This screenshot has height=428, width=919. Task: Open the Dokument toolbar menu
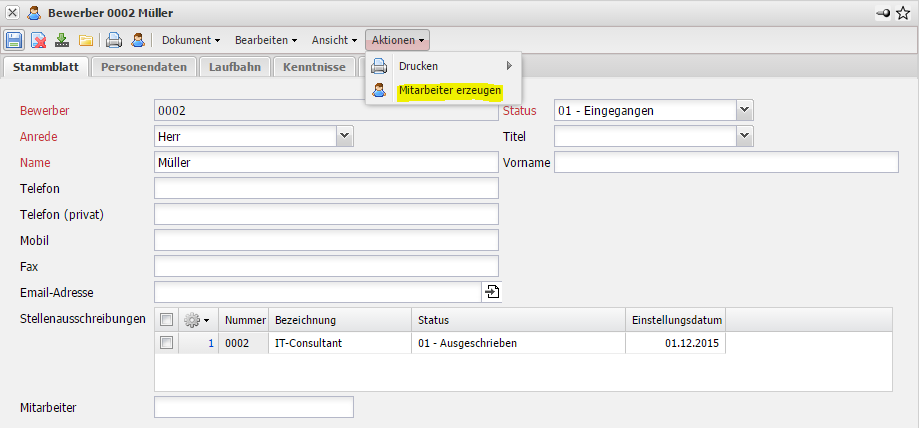tap(190, 41)
